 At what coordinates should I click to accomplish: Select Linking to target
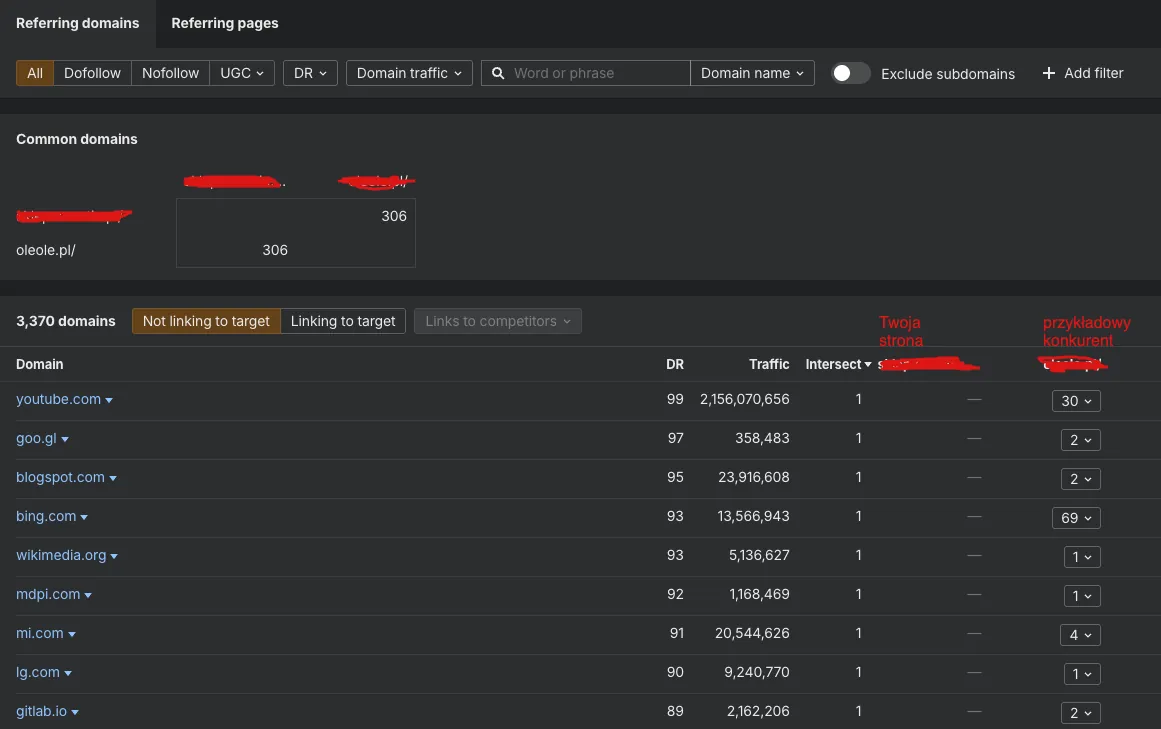[343, 321]
